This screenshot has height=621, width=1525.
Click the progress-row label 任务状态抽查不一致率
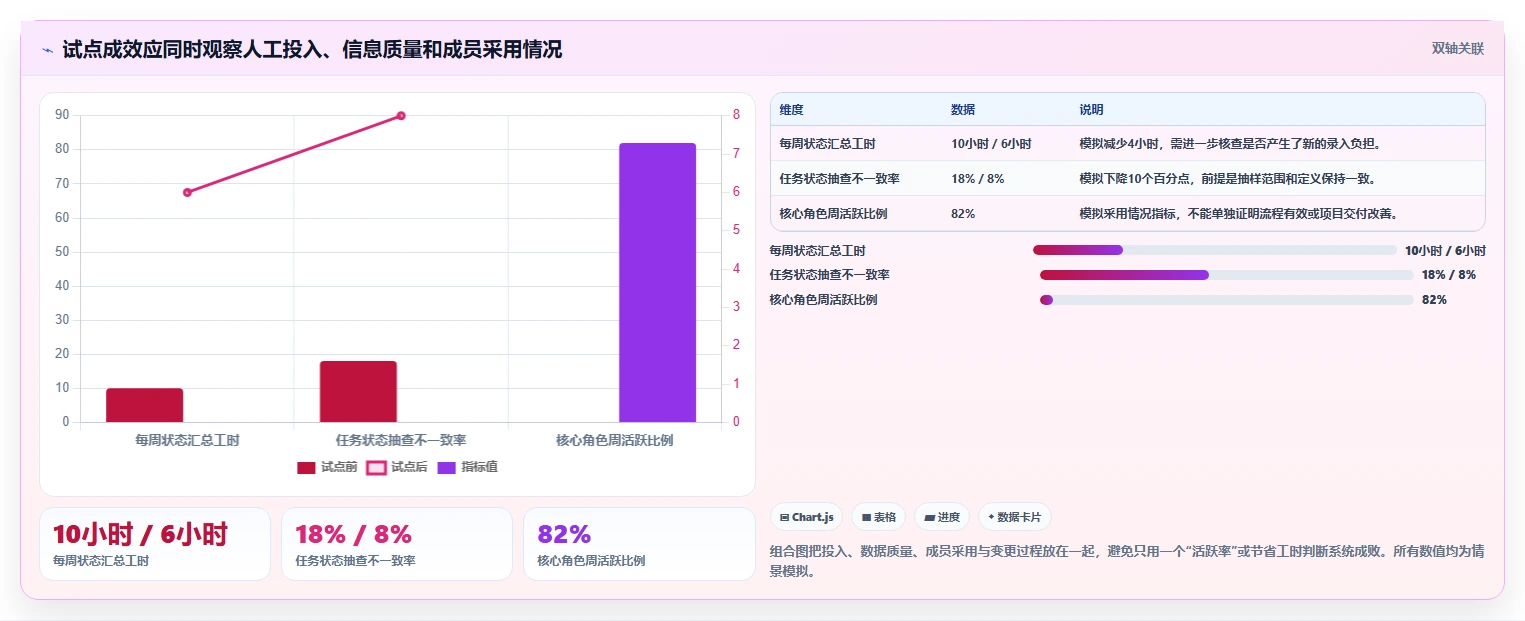[x=829, y=275]
